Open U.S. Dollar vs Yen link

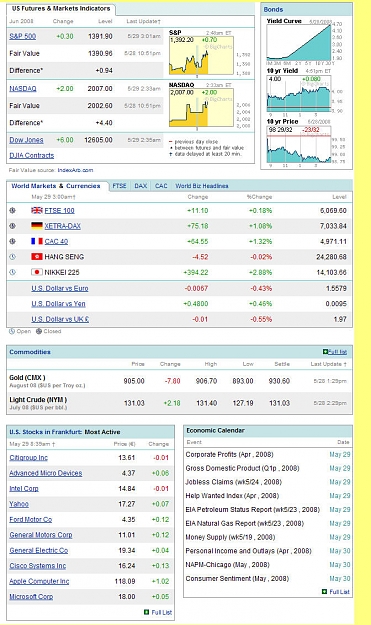click(x=59, y=304)
